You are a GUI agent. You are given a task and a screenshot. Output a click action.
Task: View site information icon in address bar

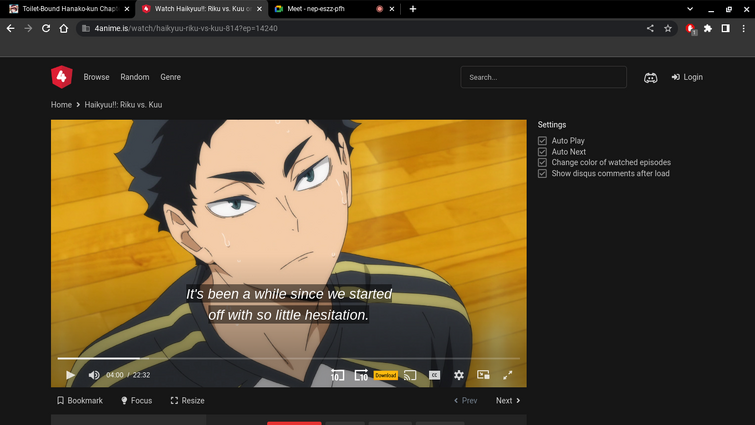click(x=86, y=28)
